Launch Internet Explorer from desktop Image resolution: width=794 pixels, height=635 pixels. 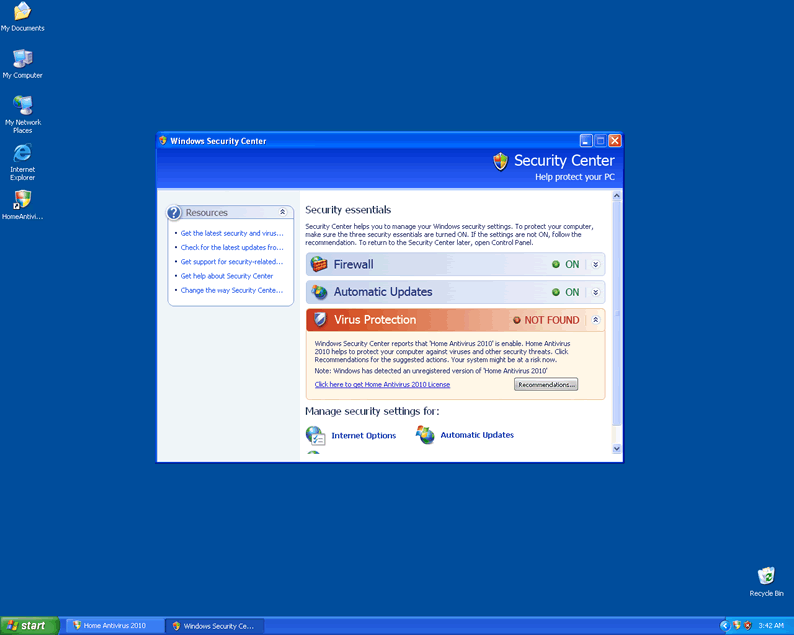(22, 153)
